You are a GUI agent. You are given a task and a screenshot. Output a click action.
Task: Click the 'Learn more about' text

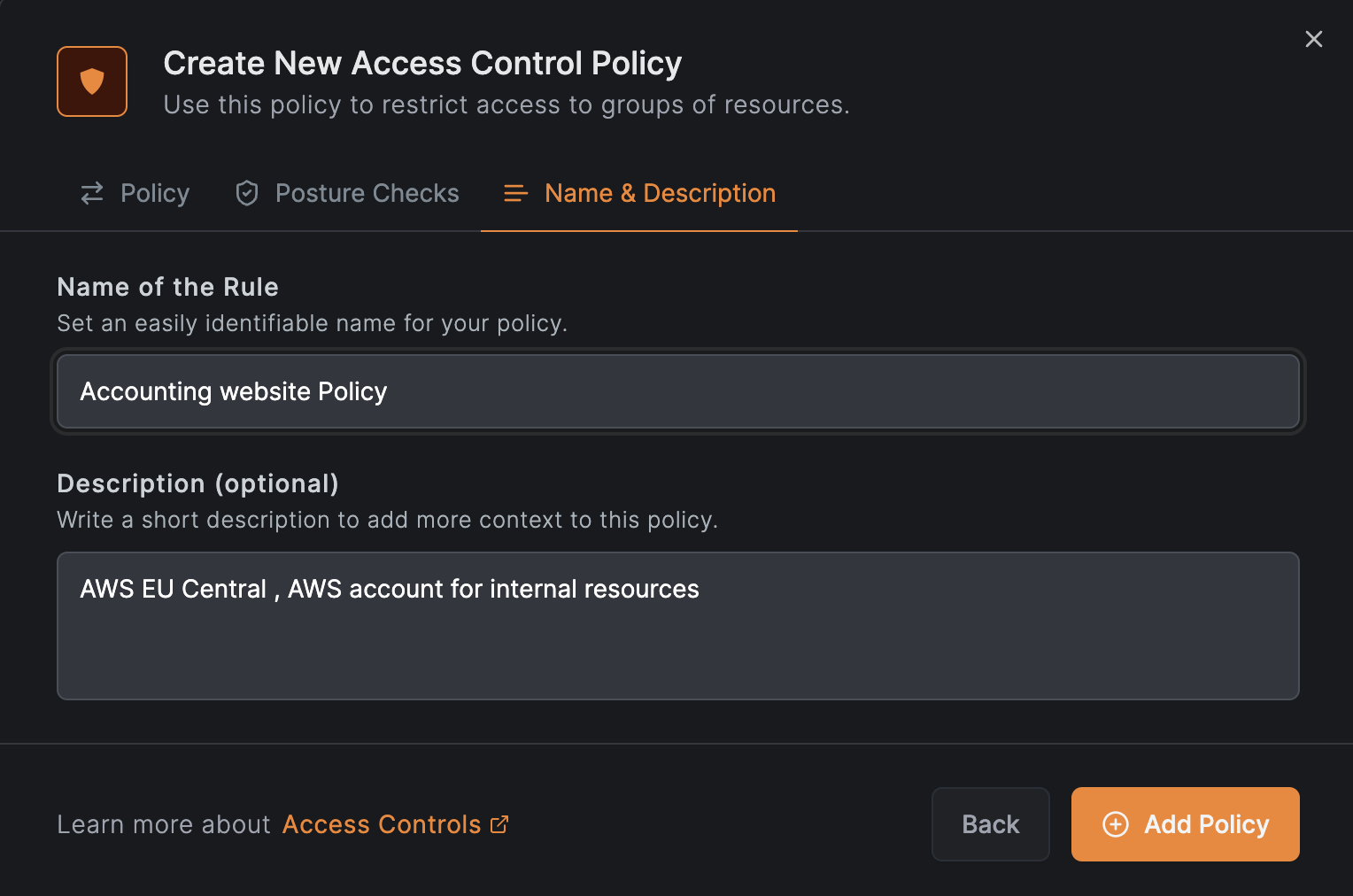pos(164,824)
